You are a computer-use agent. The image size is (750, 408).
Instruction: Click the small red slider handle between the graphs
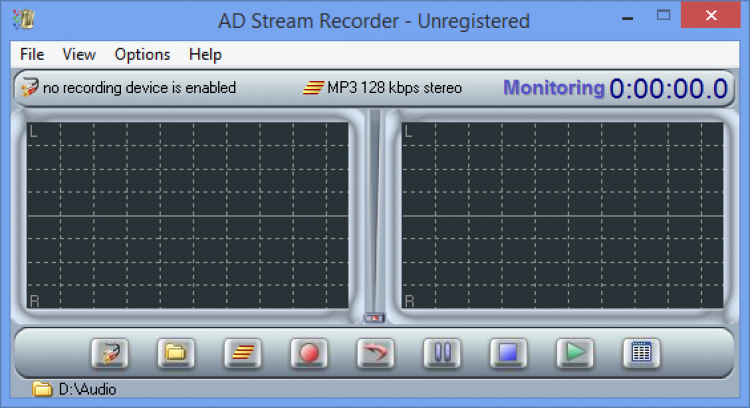(374, 318)
